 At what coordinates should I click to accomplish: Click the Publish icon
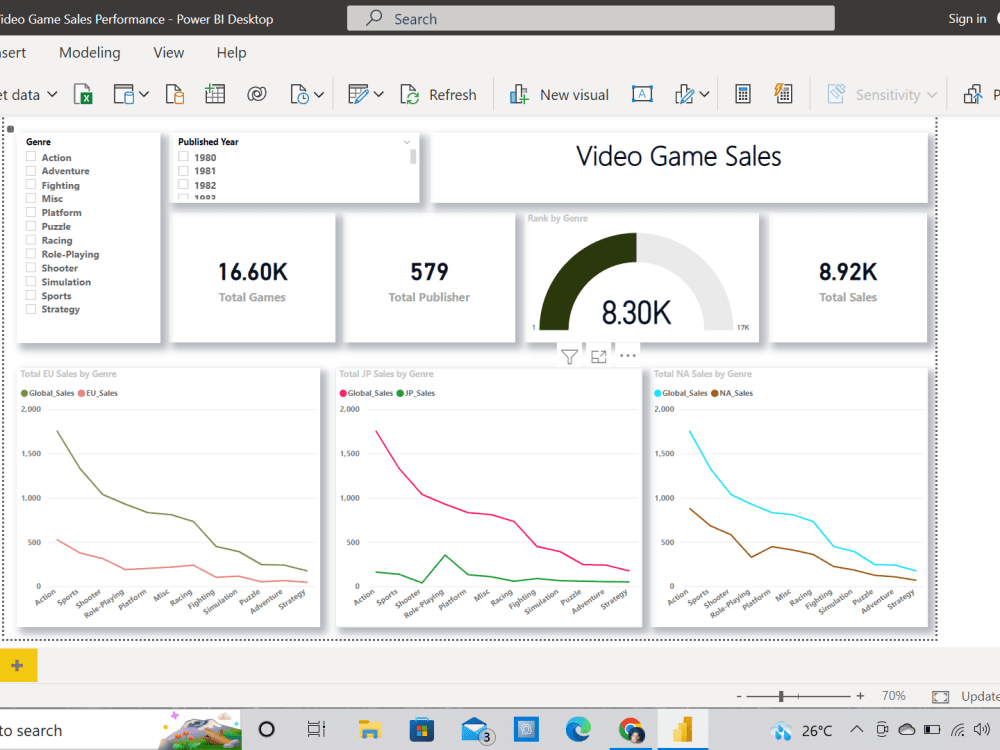click(973, 94)
